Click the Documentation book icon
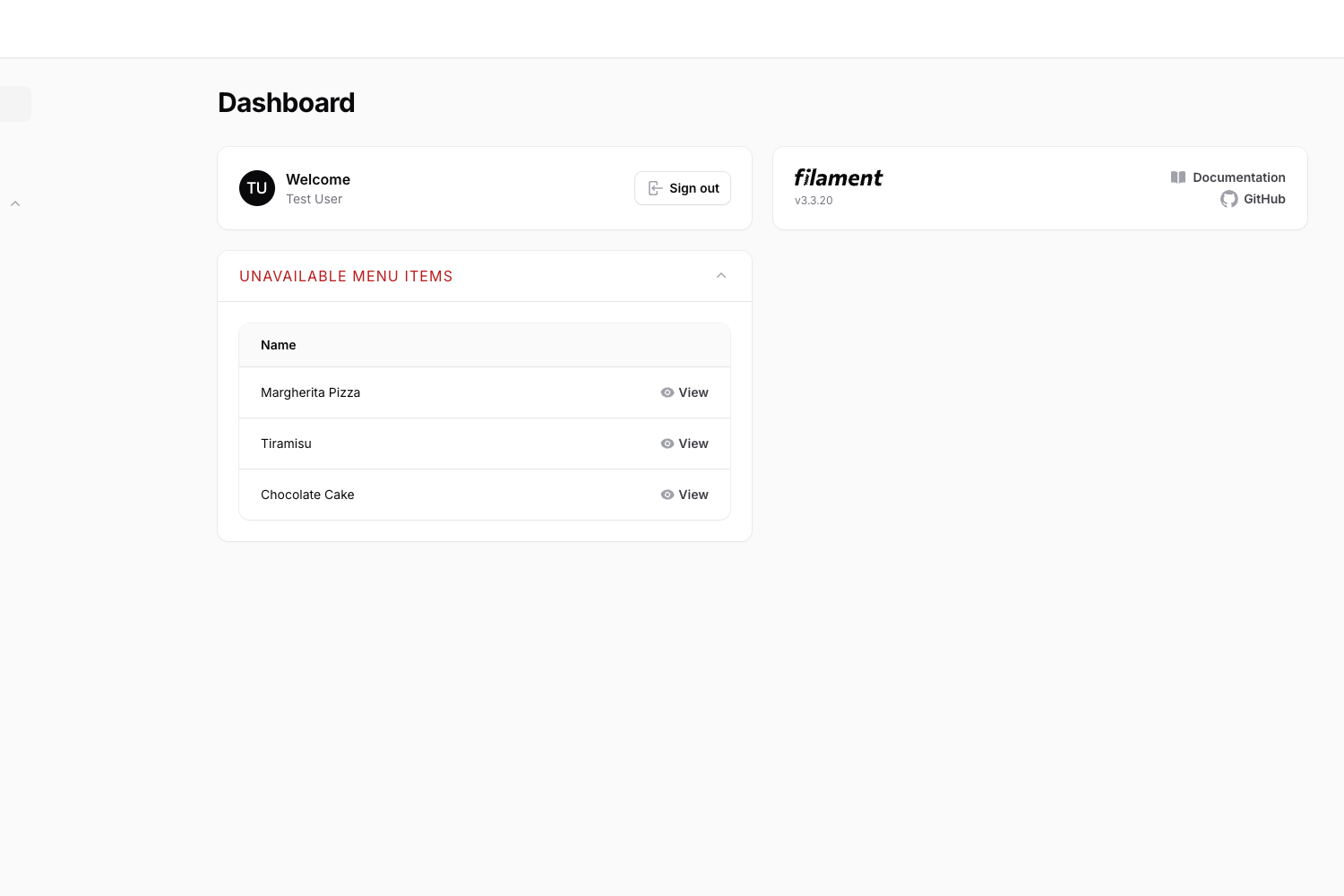Screen dimensions: 1344x896 (1177, 177)
